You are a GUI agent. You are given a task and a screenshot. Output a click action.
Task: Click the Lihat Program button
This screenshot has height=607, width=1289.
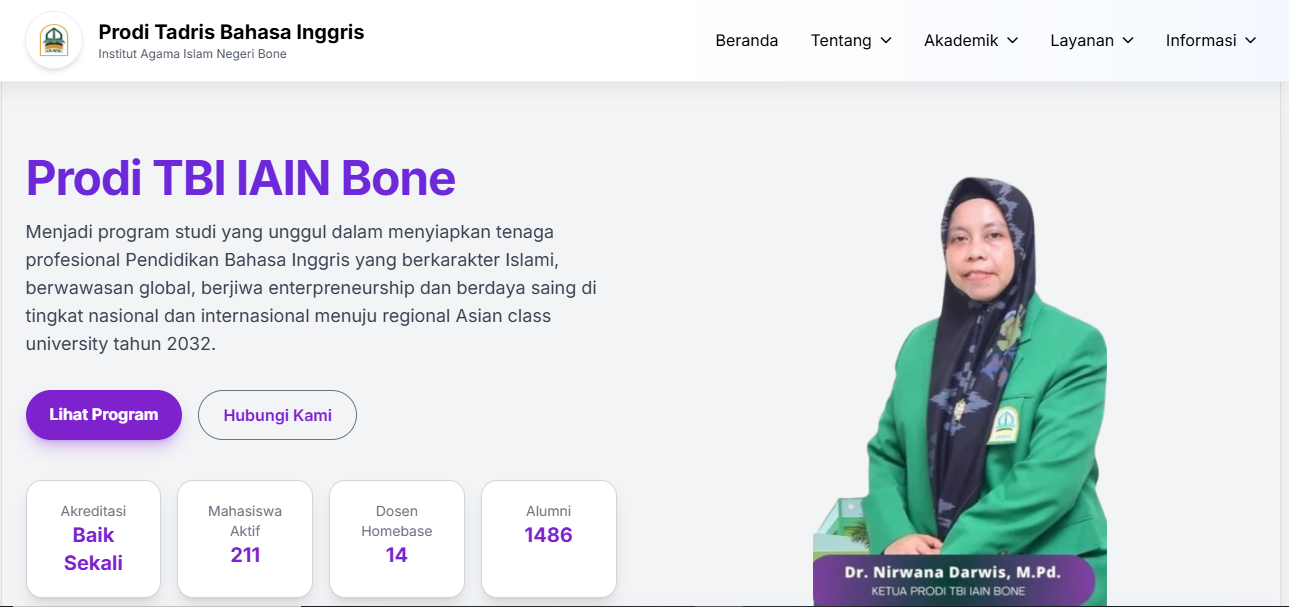[103, 414]
